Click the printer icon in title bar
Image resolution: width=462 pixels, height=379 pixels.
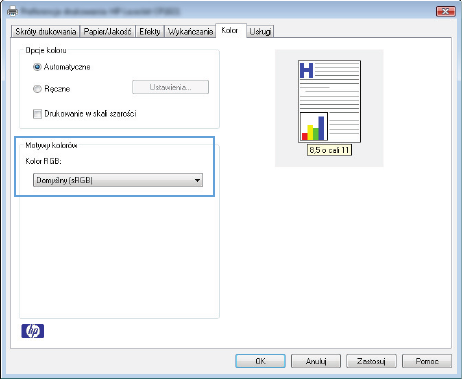(x=13, y=12)
